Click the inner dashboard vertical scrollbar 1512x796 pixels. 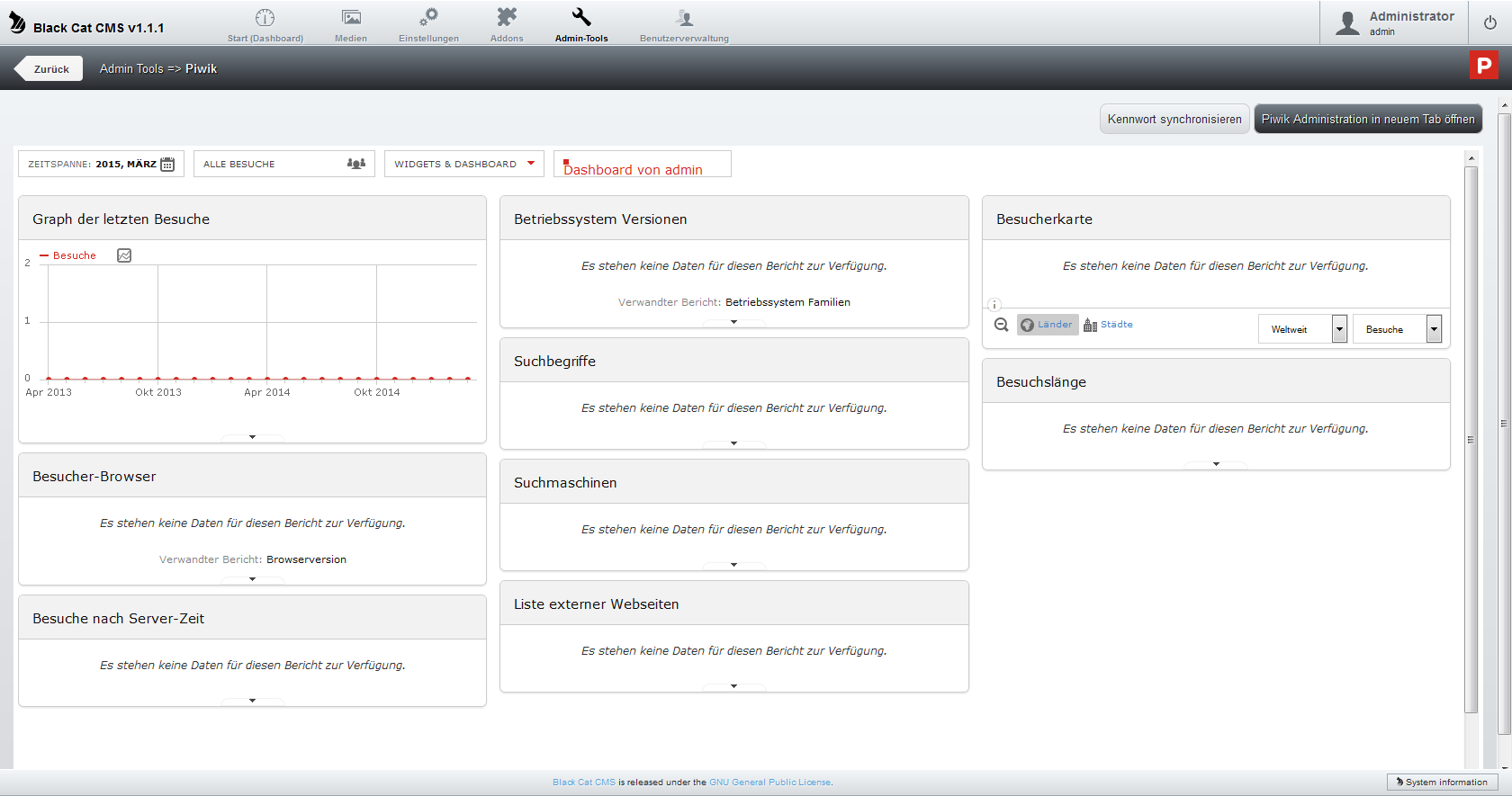(1471, 441)
